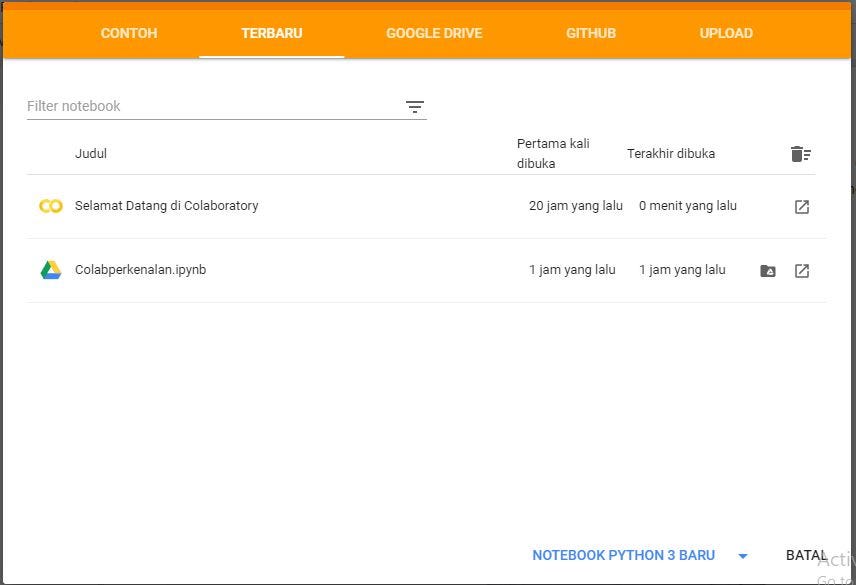Screen dimensions: 856x585
Task: Switch to the GOOGLE DRIVE tab
Action: point(434,33)
